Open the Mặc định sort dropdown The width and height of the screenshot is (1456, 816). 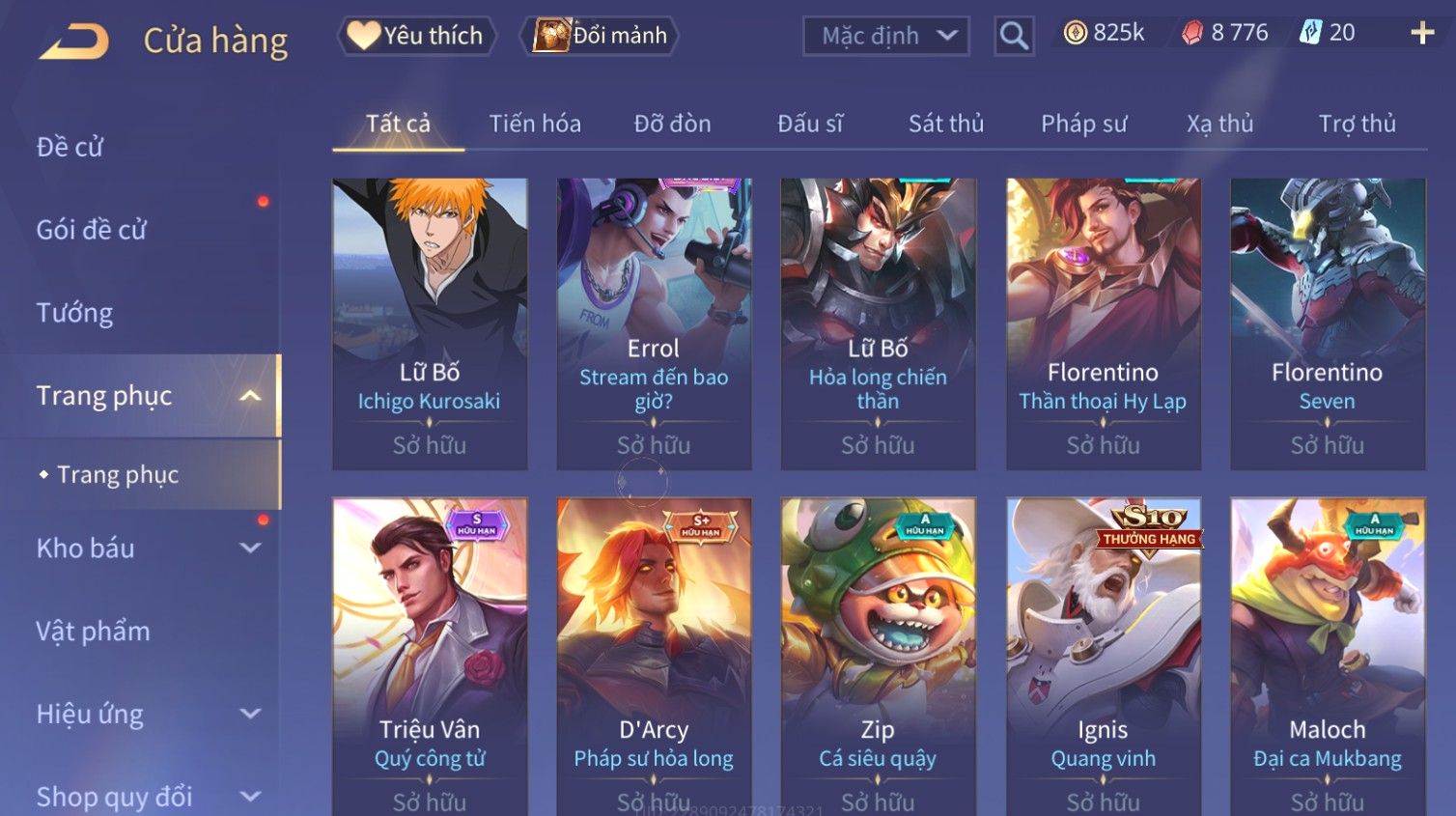coord(886,36)
